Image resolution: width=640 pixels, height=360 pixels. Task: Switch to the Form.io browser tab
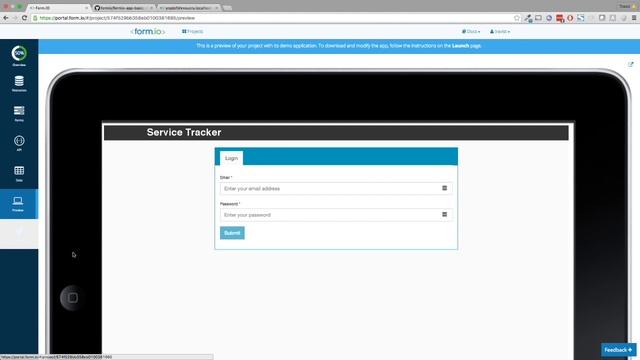coord(58,8)
